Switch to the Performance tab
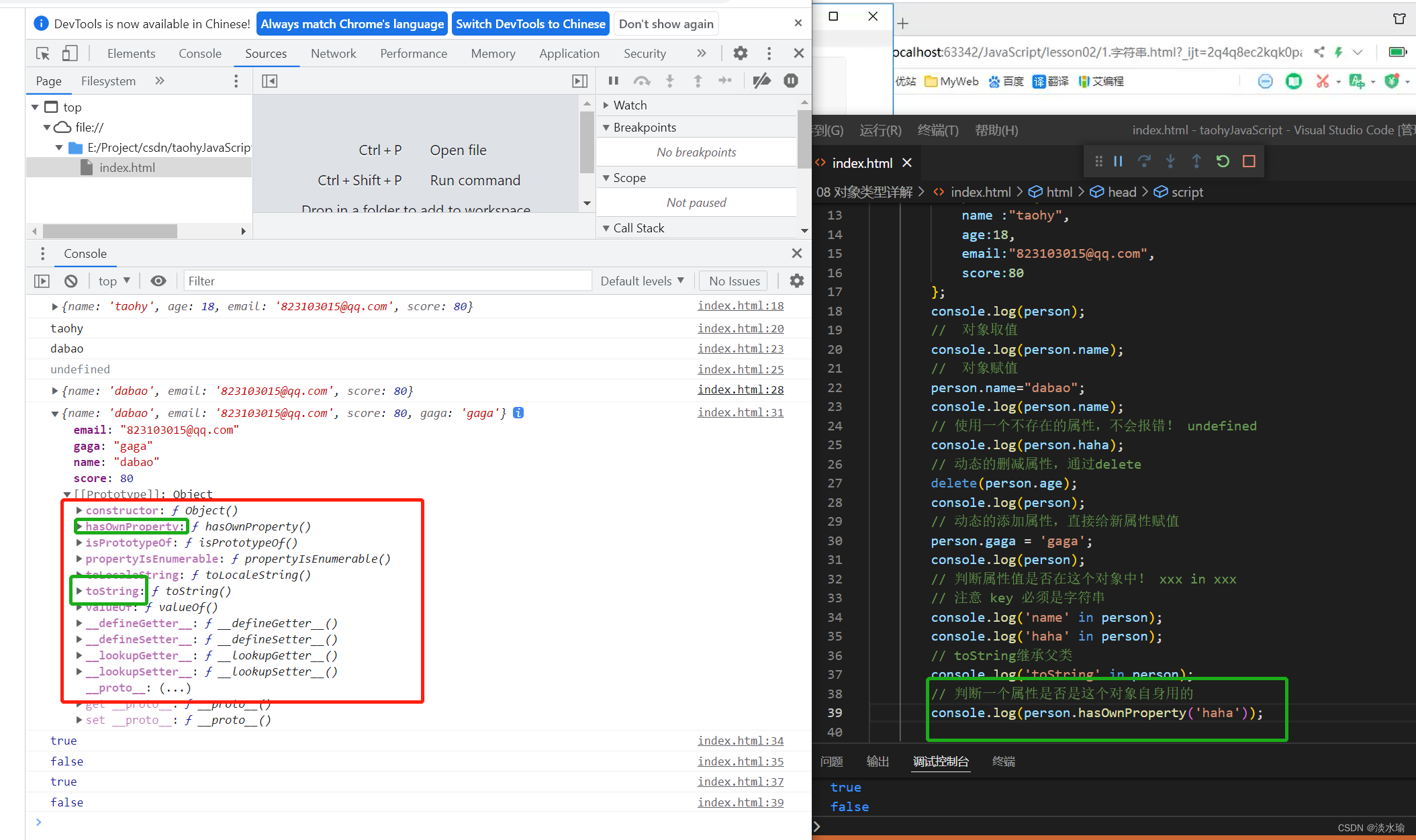 [414, 53]
